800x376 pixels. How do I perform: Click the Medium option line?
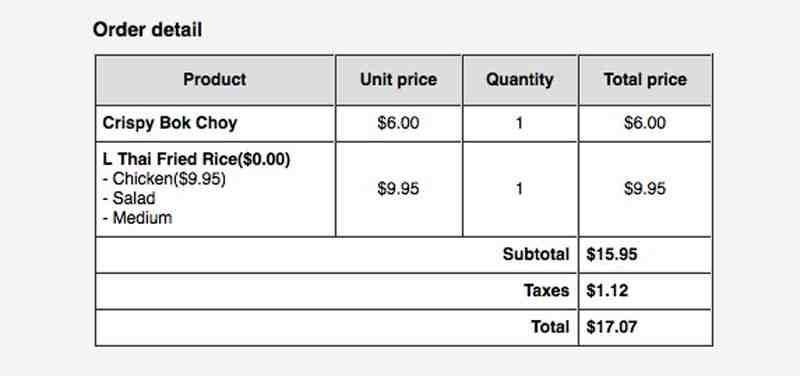click(137, 218)
